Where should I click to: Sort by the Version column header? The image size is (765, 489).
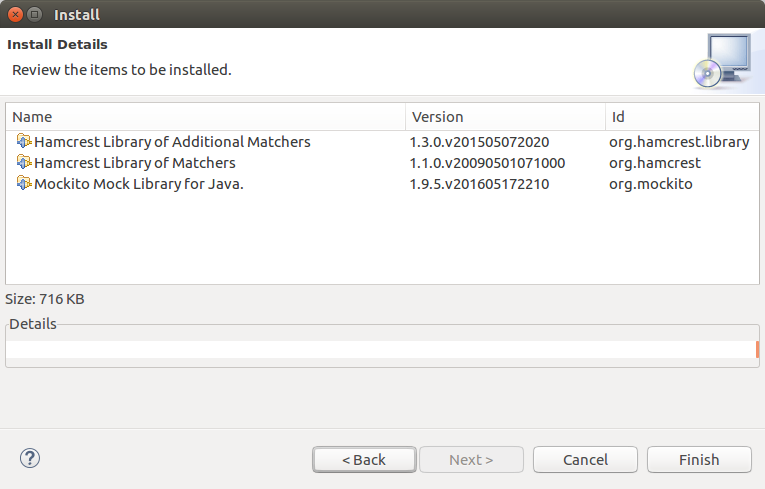click(x=505, y=117)
